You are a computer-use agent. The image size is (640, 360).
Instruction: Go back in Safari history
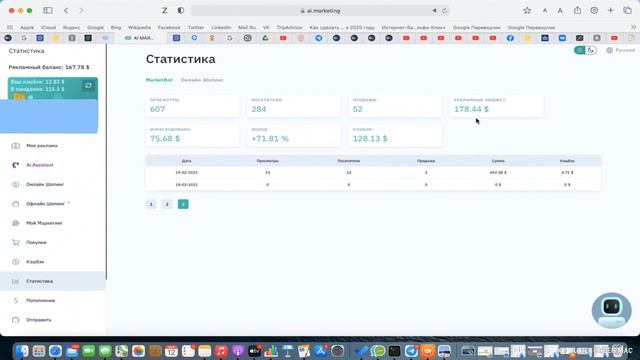pyautogui.click(x=66, y=11)
